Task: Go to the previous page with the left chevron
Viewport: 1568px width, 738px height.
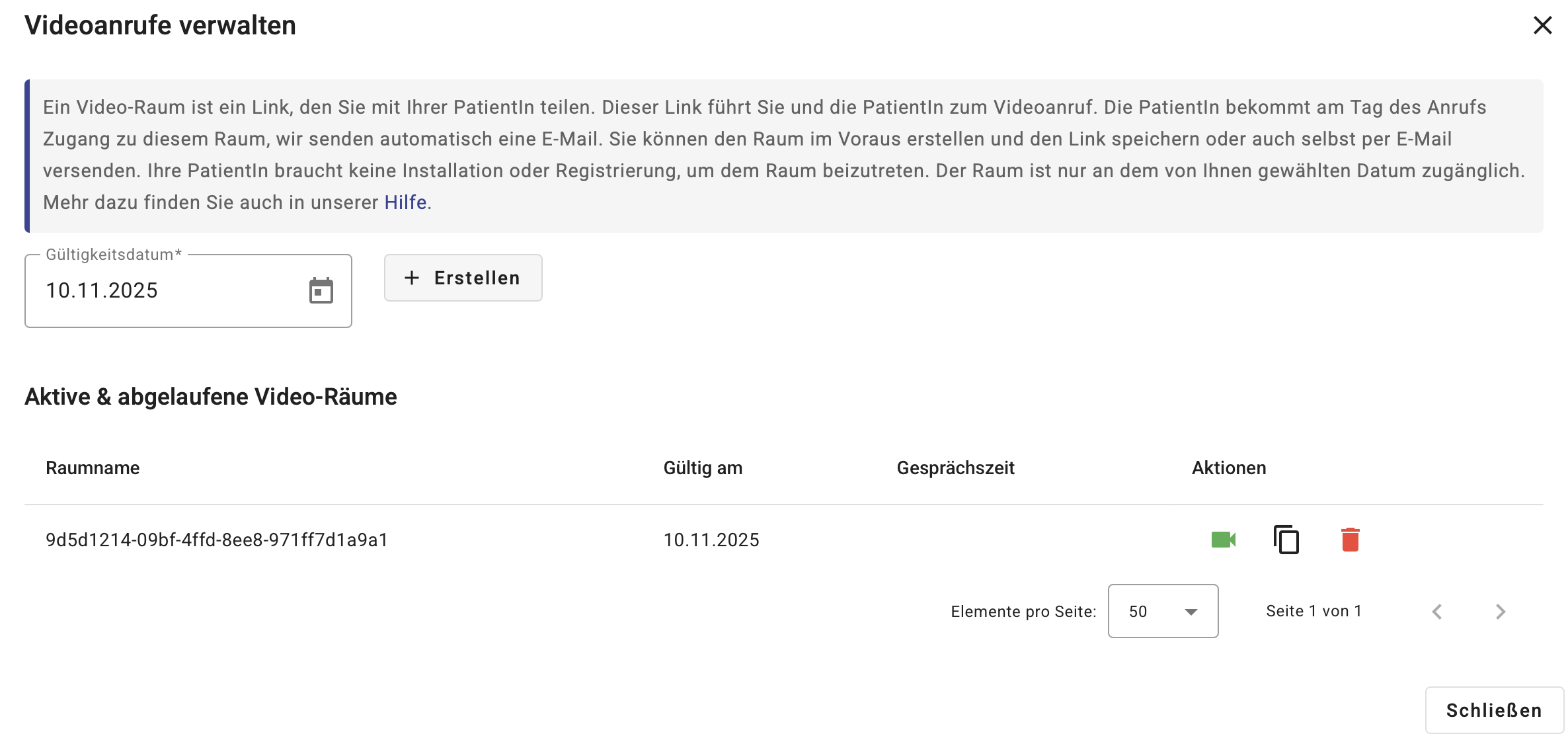Action: (x=1437, y=611)
